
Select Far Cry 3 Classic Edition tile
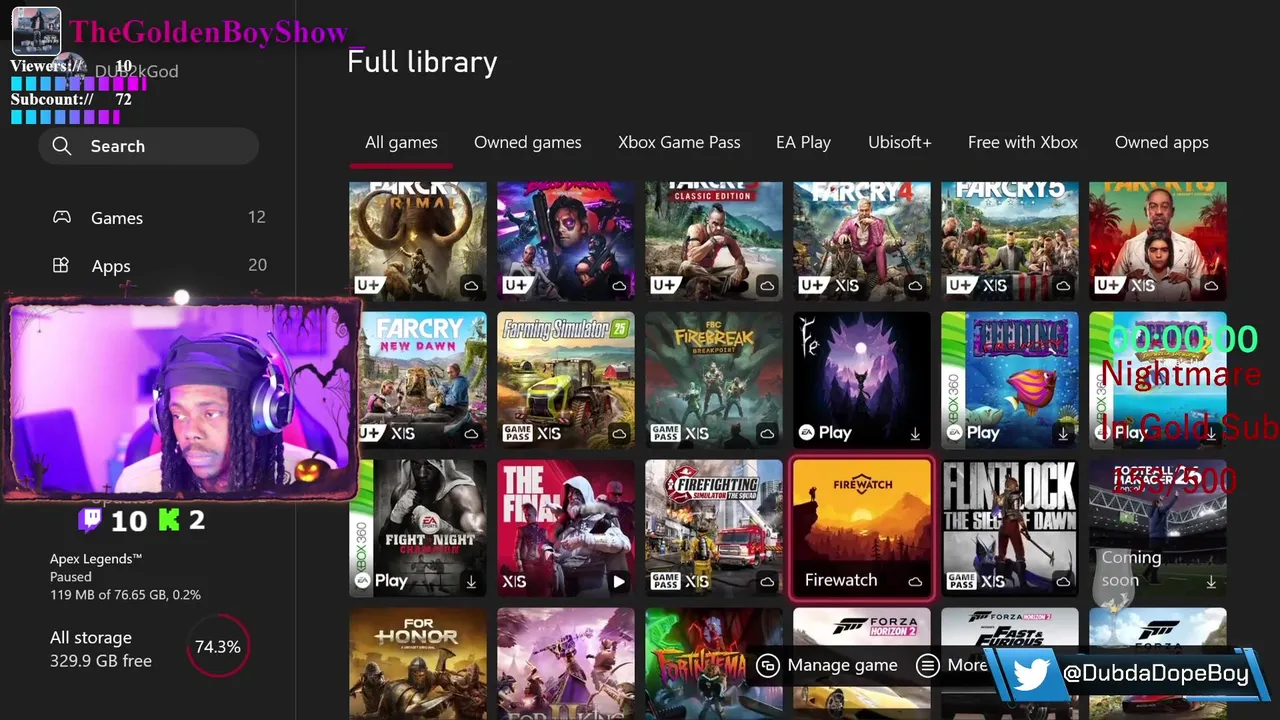click(714, 241)
